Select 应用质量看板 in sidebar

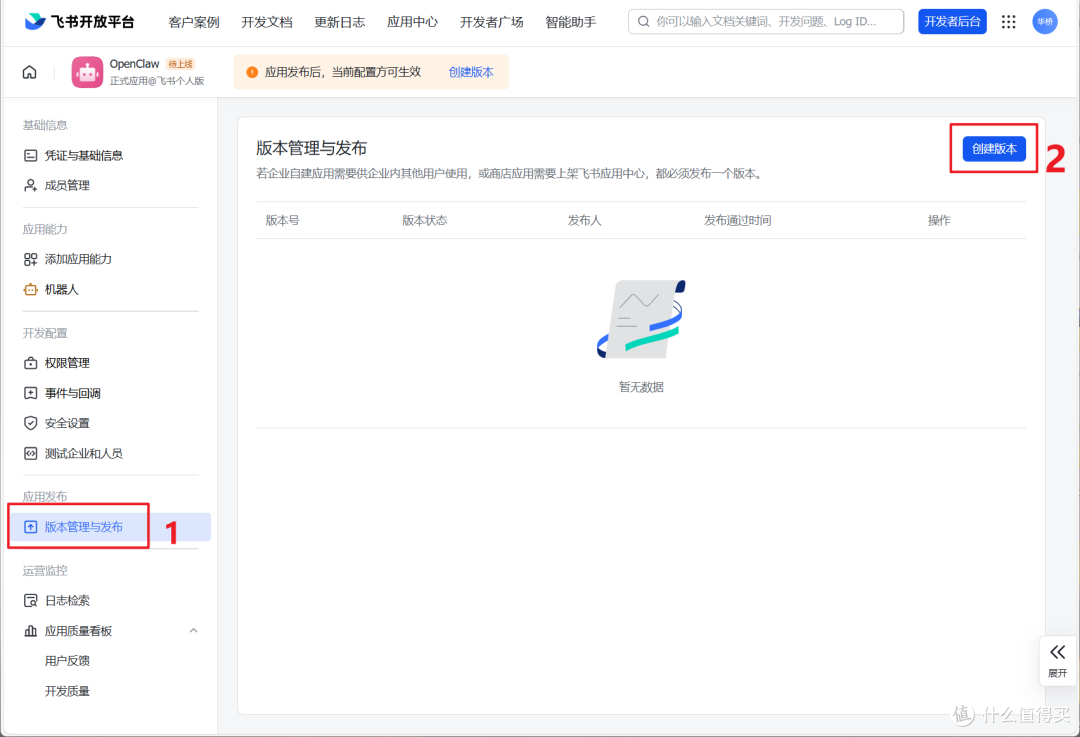[x=78, y=631]
